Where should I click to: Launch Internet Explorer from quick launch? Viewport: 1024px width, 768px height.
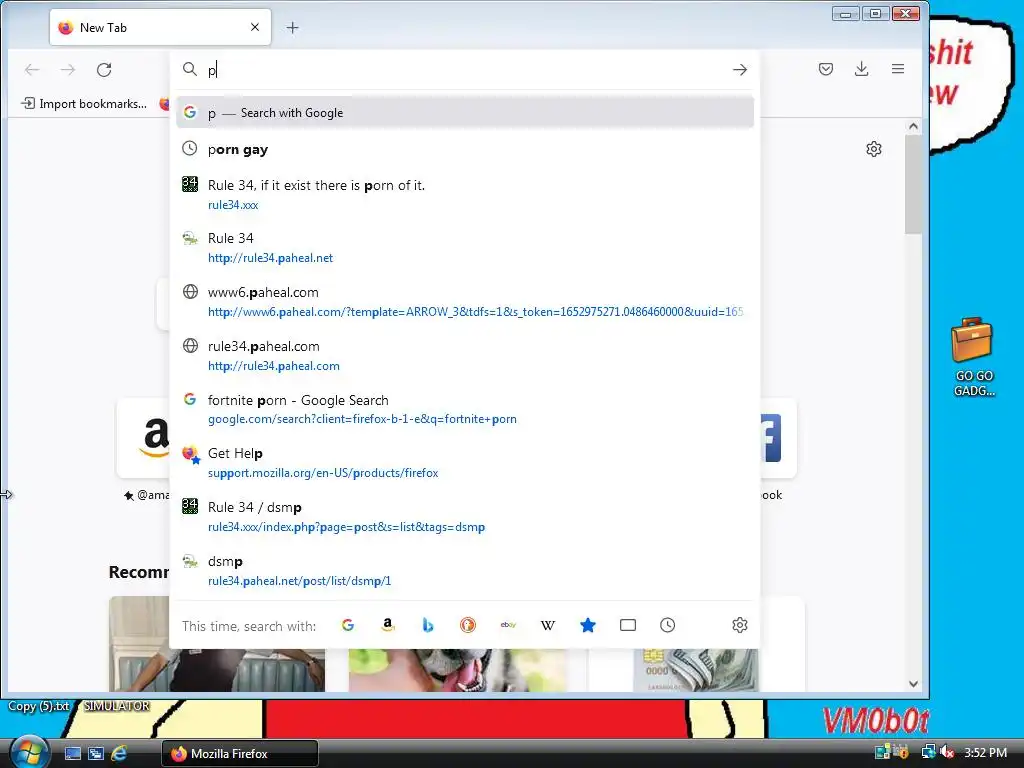click(119, 753)
